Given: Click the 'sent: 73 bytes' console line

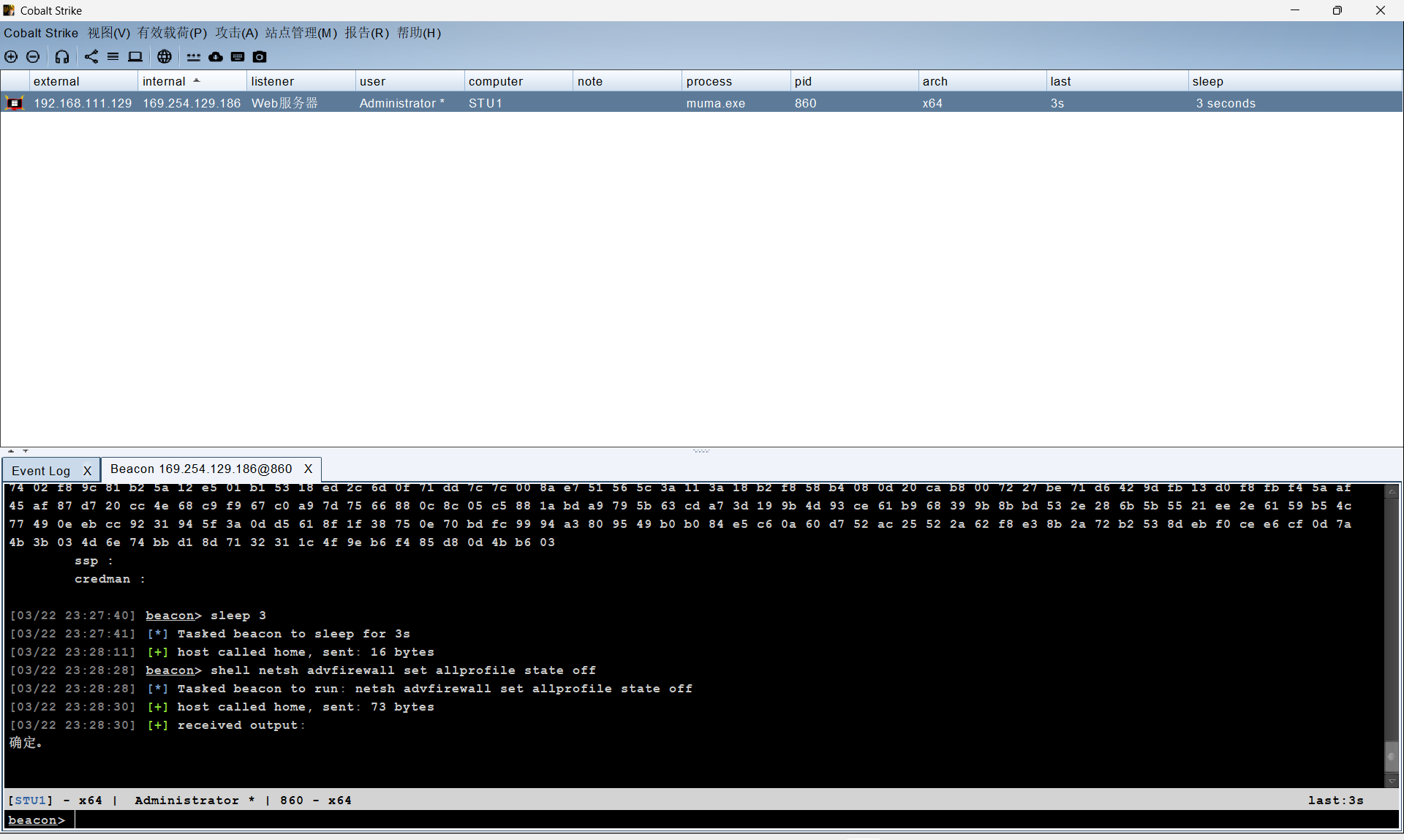Looking at the screenshot, I should click(222, 707).
